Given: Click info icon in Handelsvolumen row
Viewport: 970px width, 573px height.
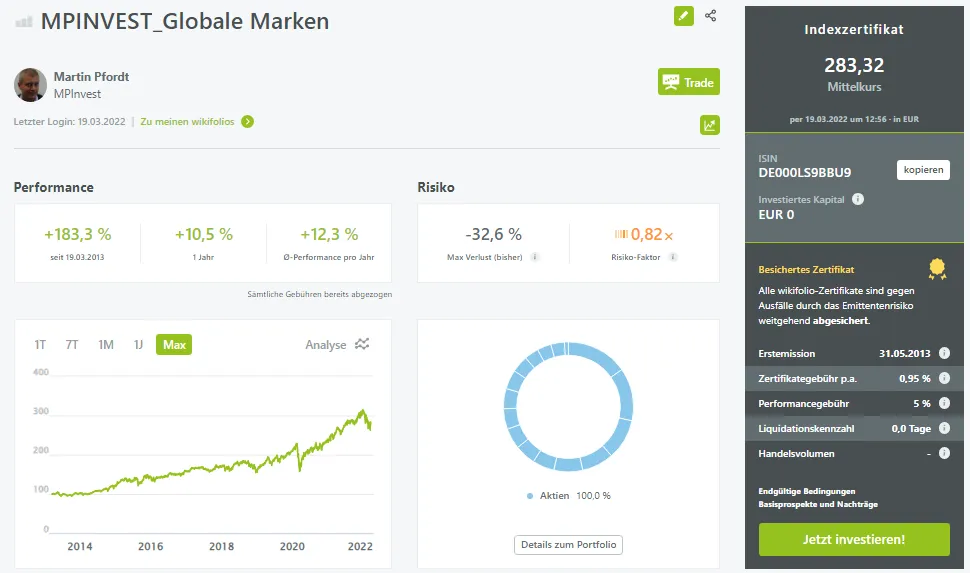Looking at the screenshot, I should tap(944, 454).
